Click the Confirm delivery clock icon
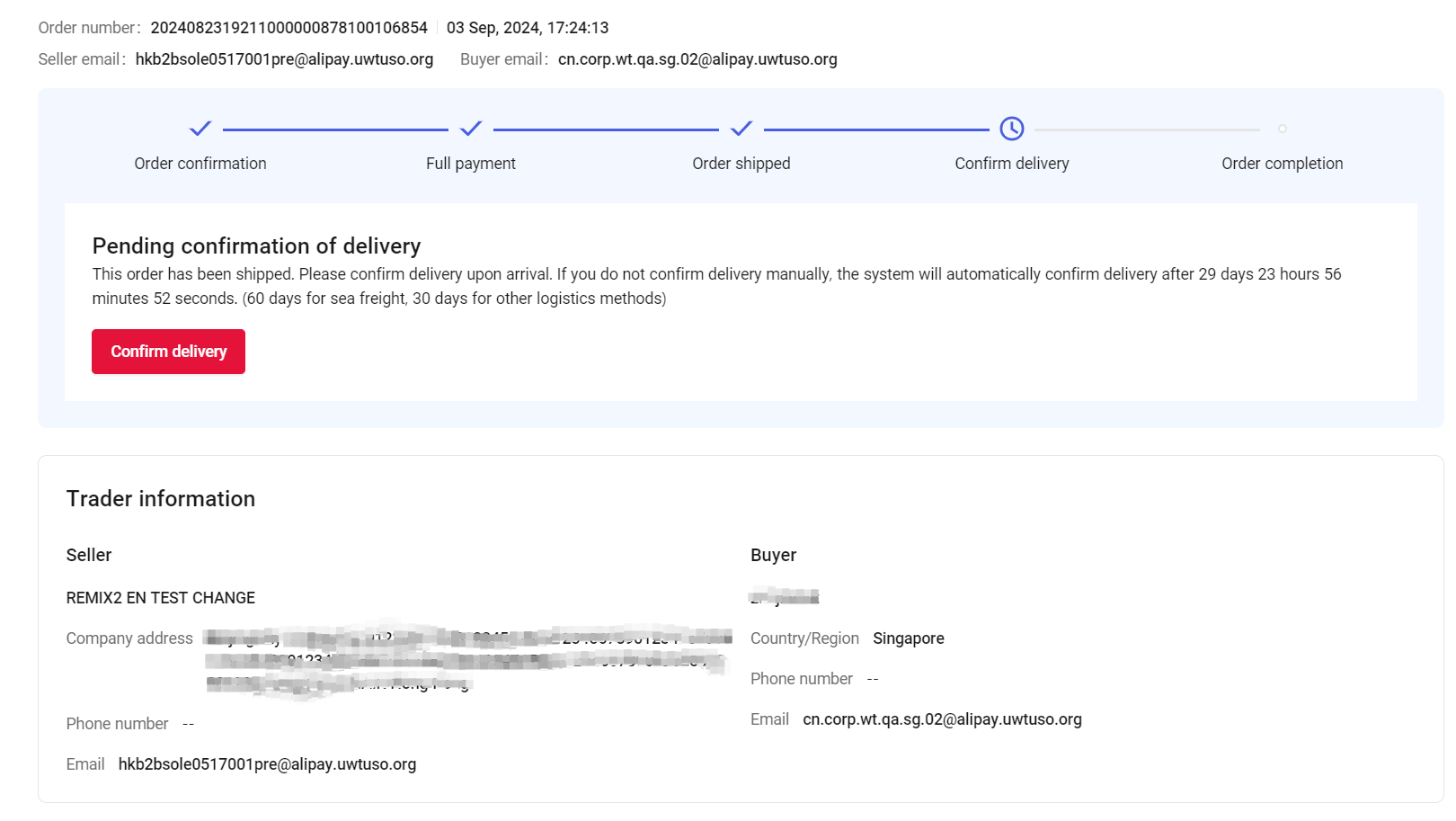This screenshot has height=821, width=1456. (x=1012, y=129)
